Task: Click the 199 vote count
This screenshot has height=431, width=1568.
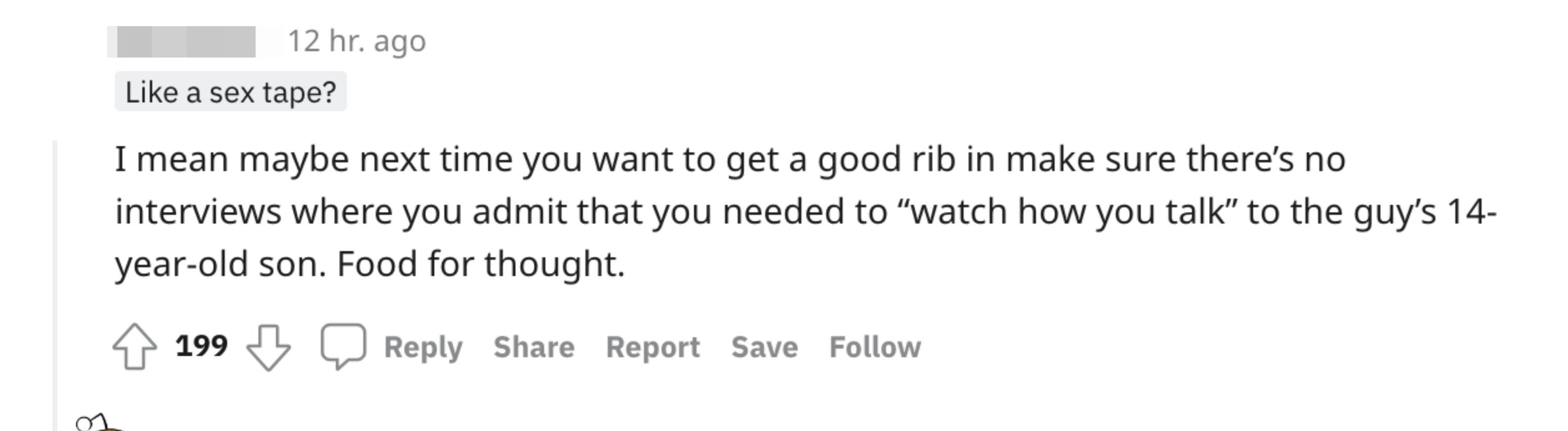Action: [201, 346]
